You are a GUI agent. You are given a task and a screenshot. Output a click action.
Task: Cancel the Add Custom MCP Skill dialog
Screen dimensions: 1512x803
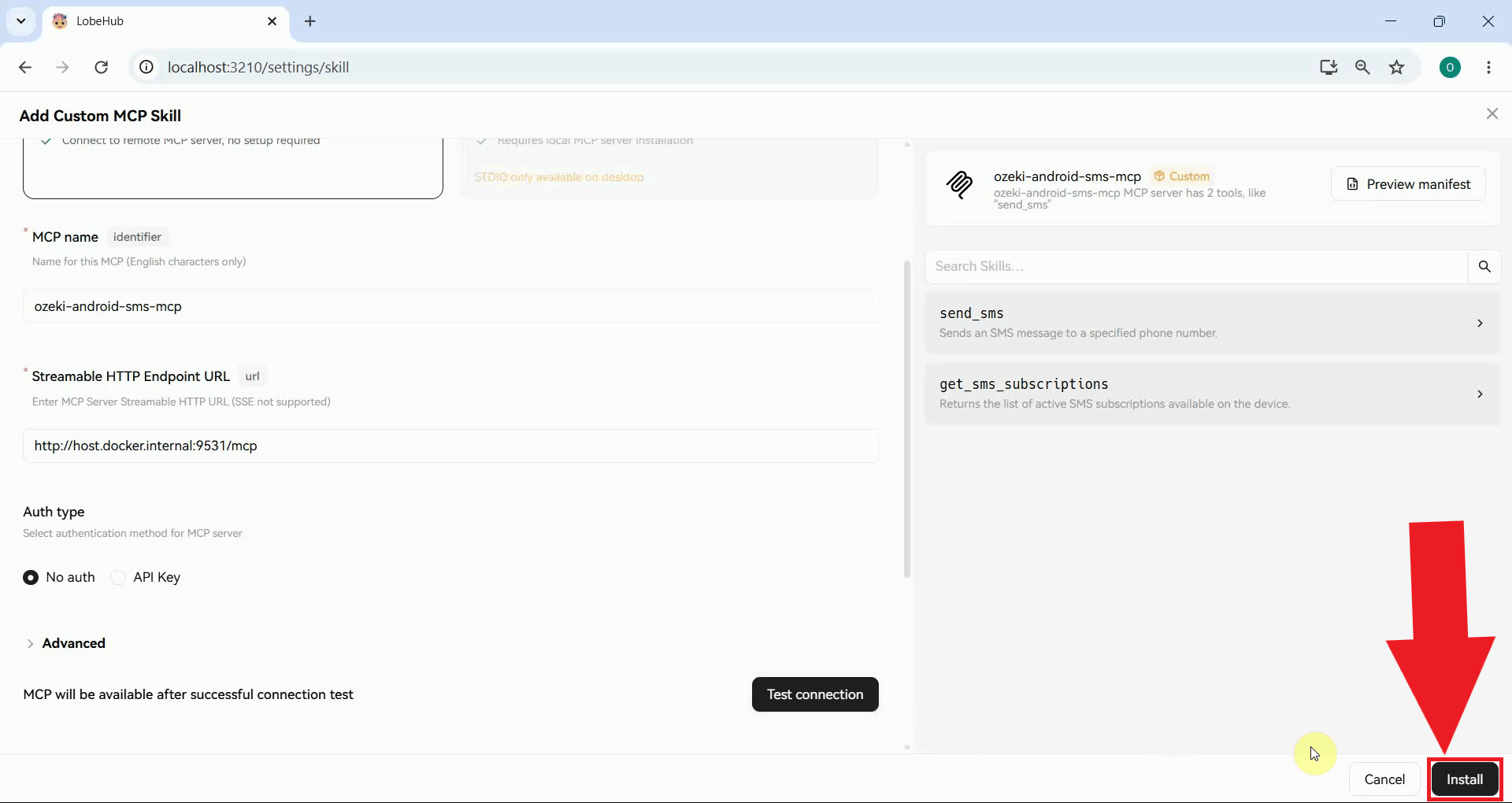tap(1384, 779)
